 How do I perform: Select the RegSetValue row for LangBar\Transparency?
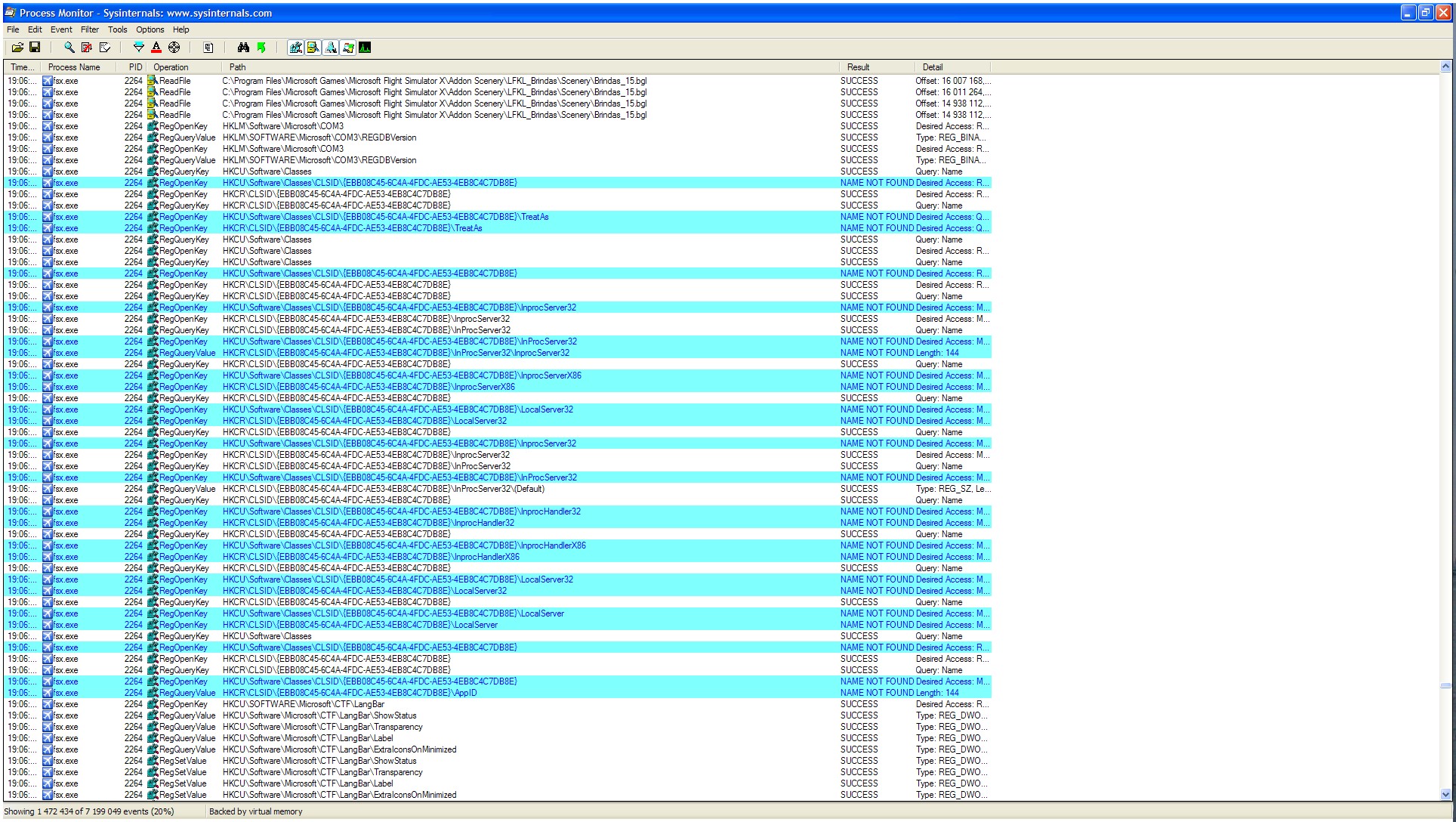[498, 772]
